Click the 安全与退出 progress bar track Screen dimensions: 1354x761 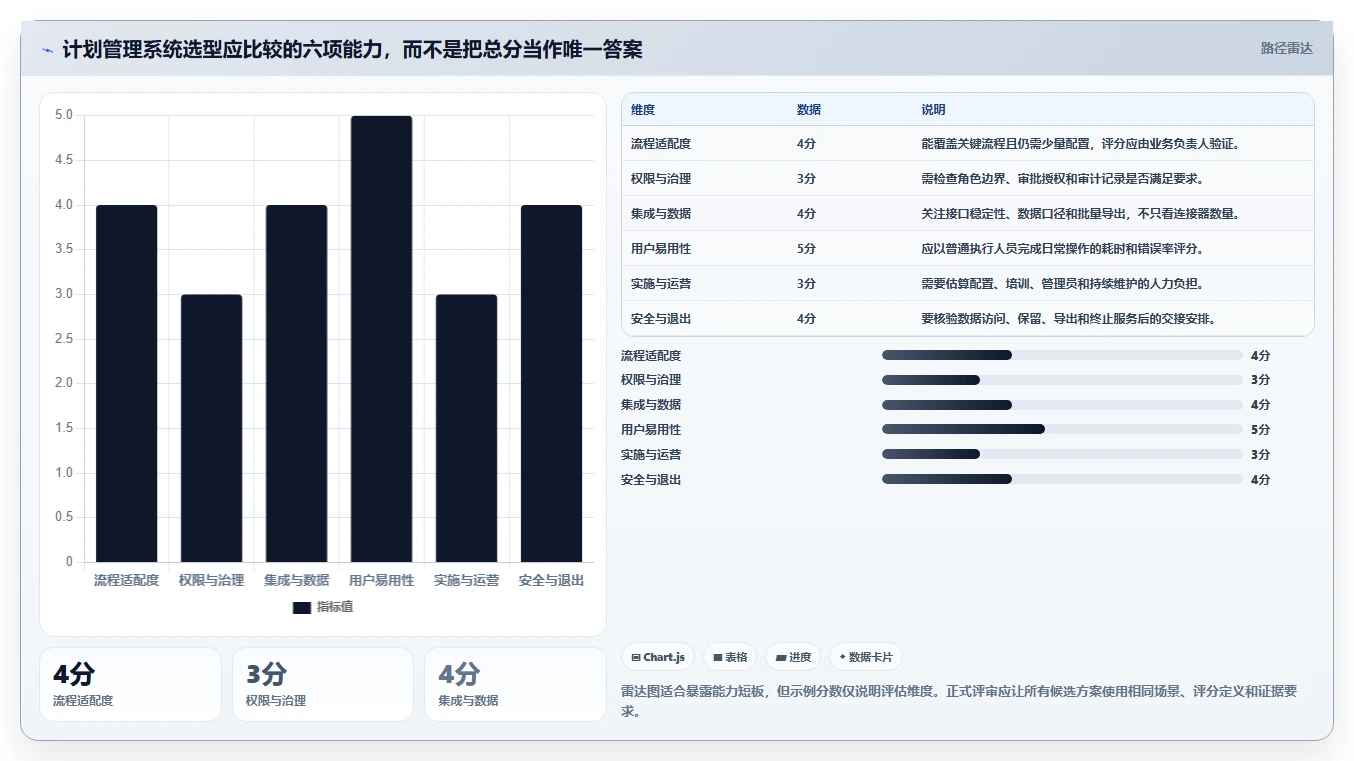coord(1062,479)
